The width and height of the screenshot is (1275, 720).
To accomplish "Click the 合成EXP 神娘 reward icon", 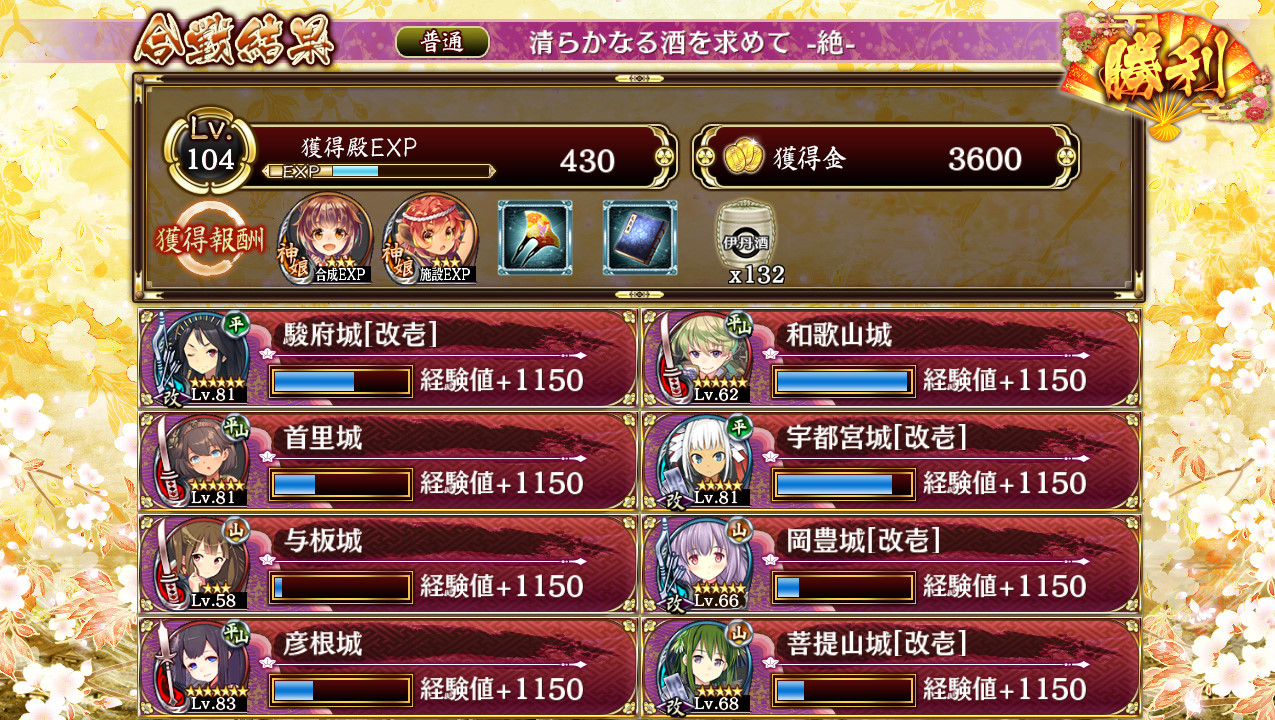I will [325, 238].
